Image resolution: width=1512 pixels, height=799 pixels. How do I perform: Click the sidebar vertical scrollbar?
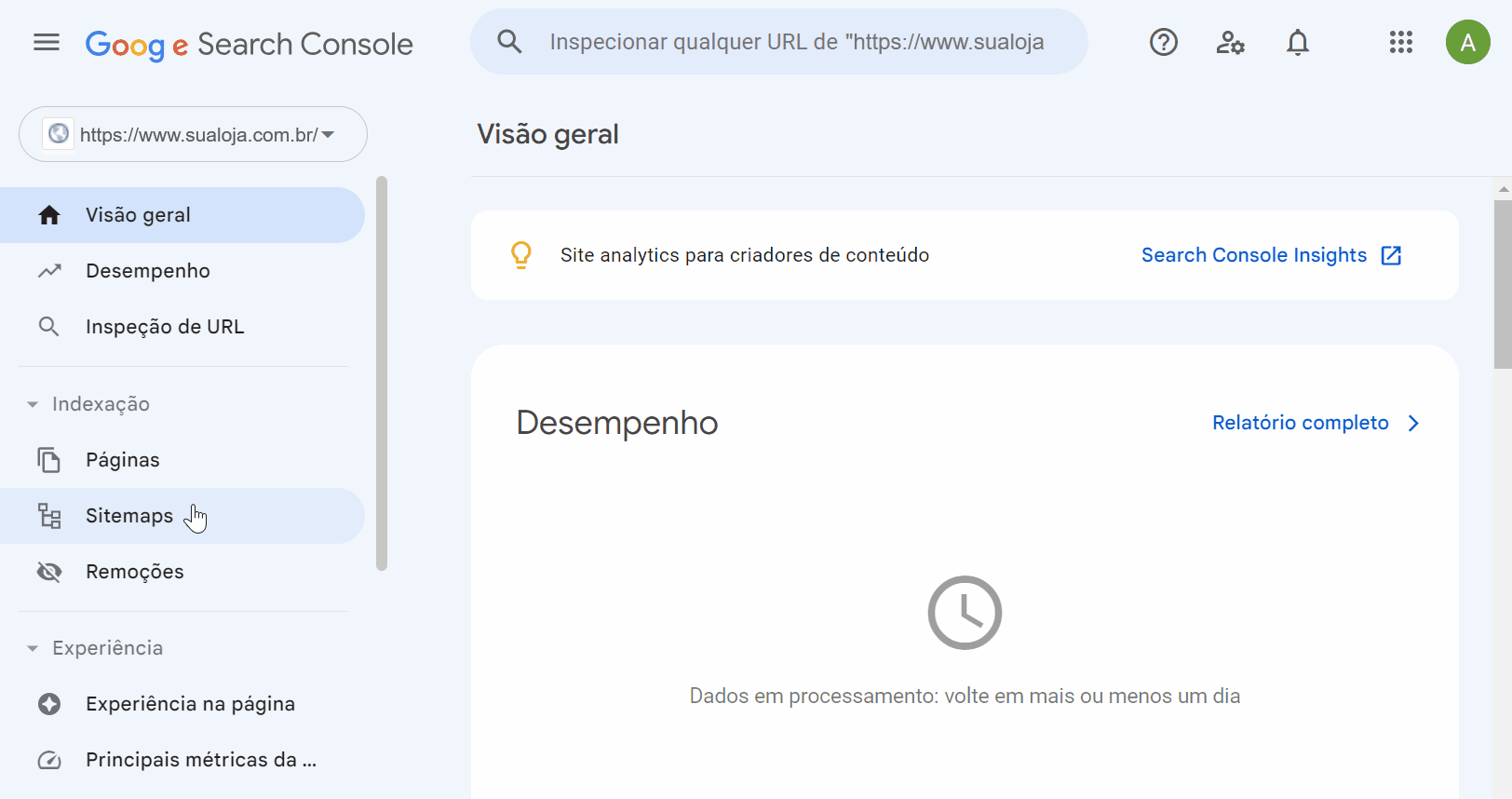pos(382,372)
